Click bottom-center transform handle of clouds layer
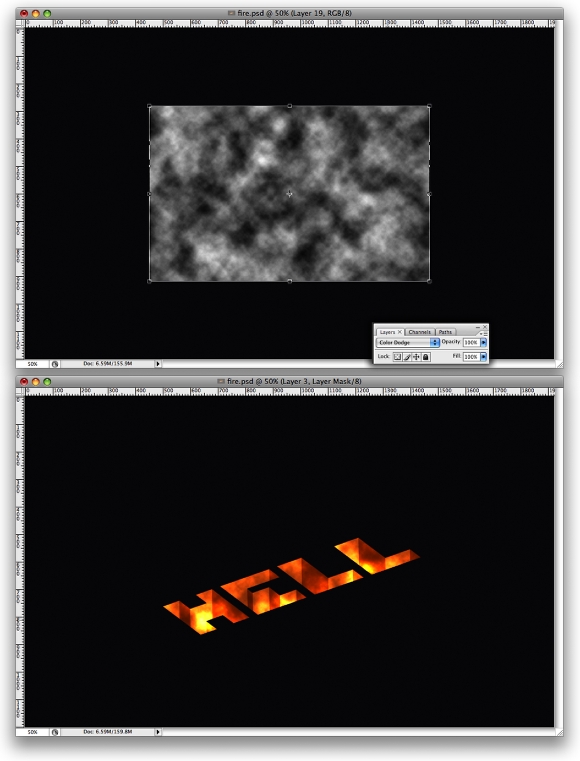Viewport: 580px width, 761px height. (x=290, y=281)
